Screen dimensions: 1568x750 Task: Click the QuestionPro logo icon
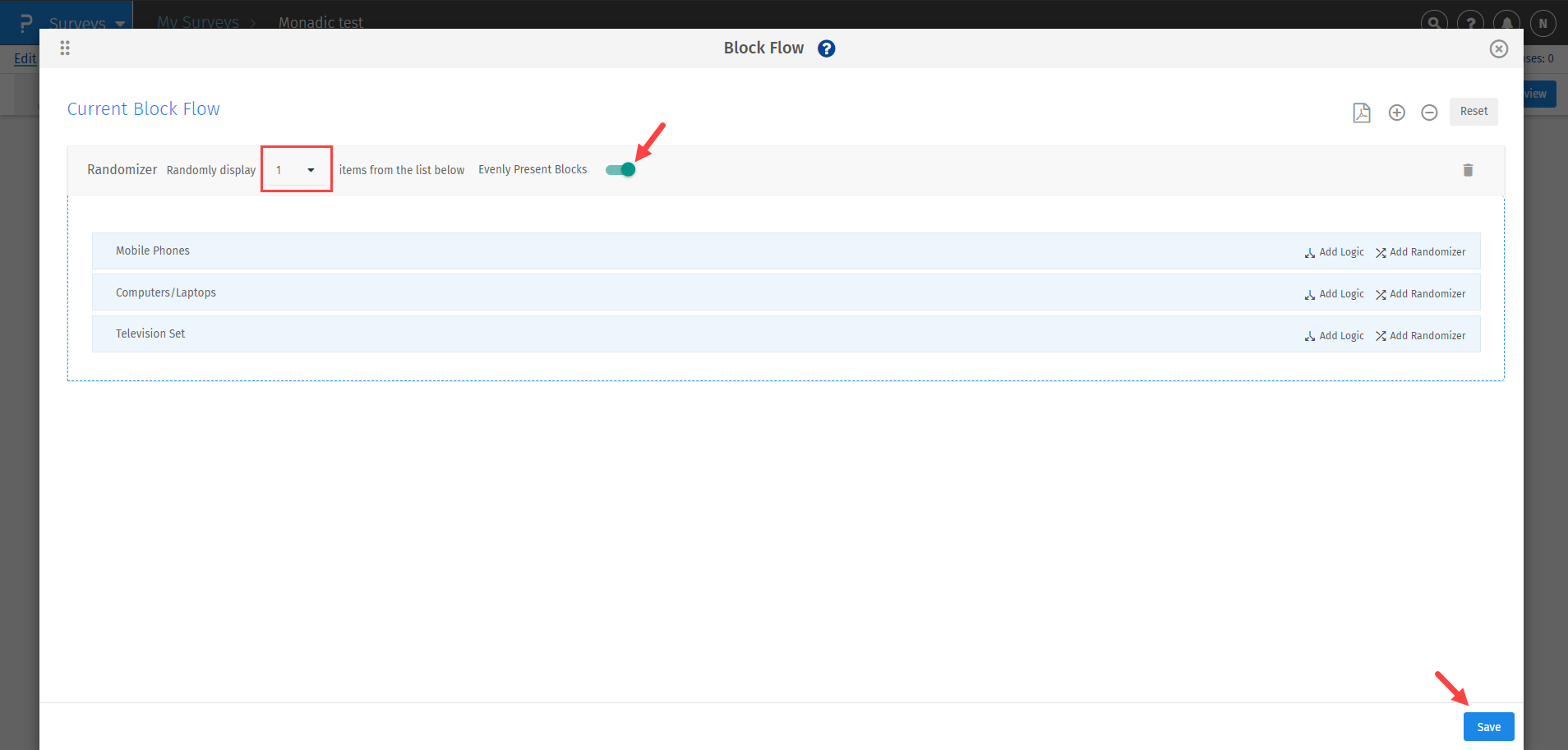26,23
